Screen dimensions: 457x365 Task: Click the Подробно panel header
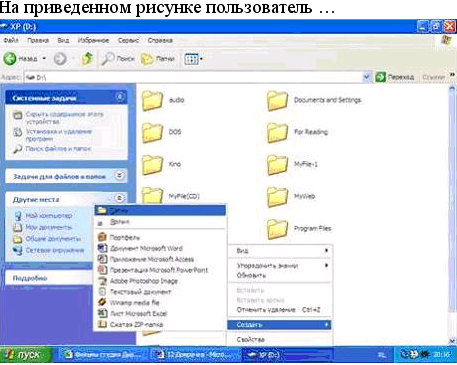click(49, 278)
